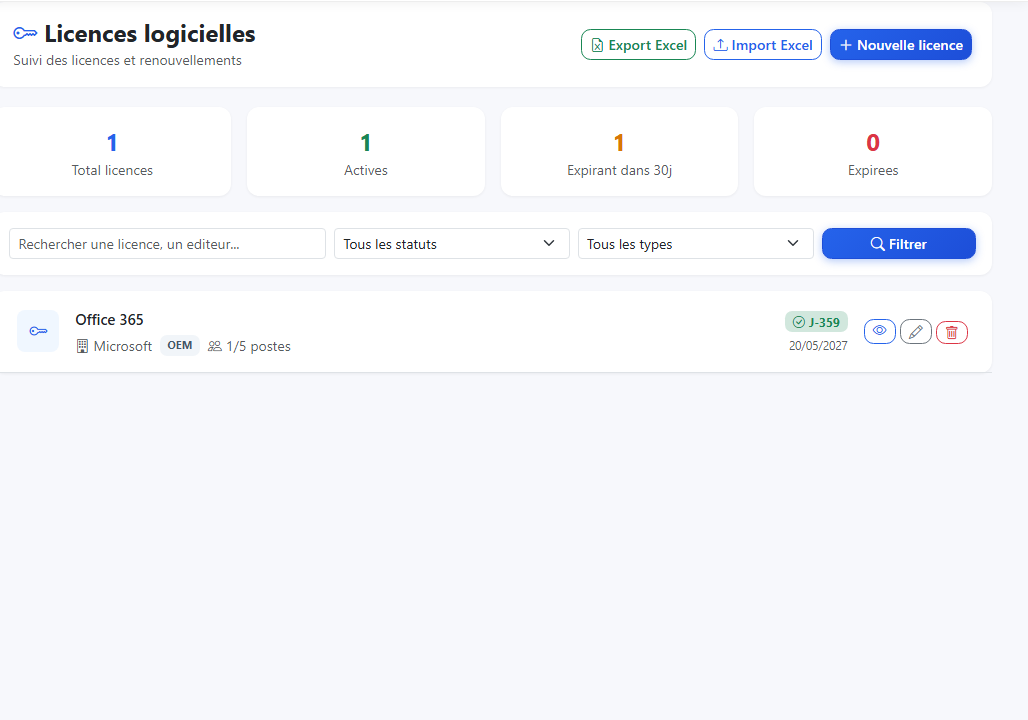1028x720 pixels.
Task: Click the key icon beside the Licences logicielles title
Action: (x=26, y=33)
